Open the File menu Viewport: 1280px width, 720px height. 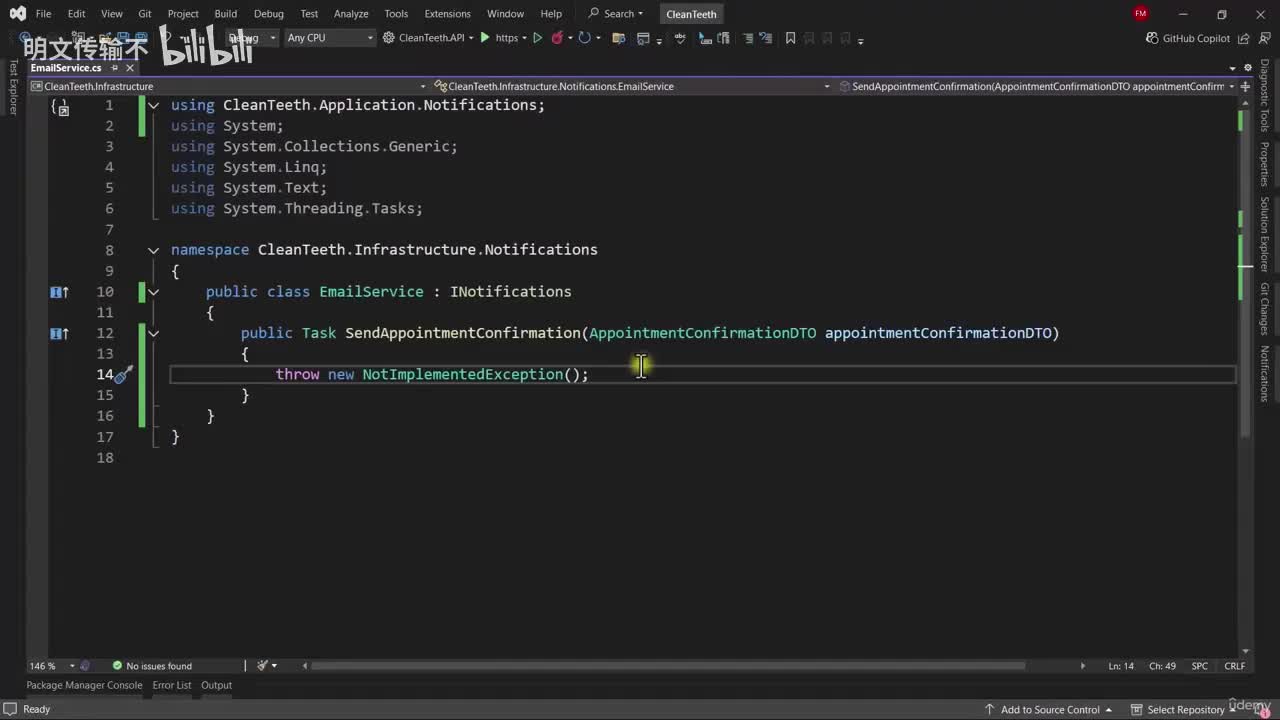(43, 14)
